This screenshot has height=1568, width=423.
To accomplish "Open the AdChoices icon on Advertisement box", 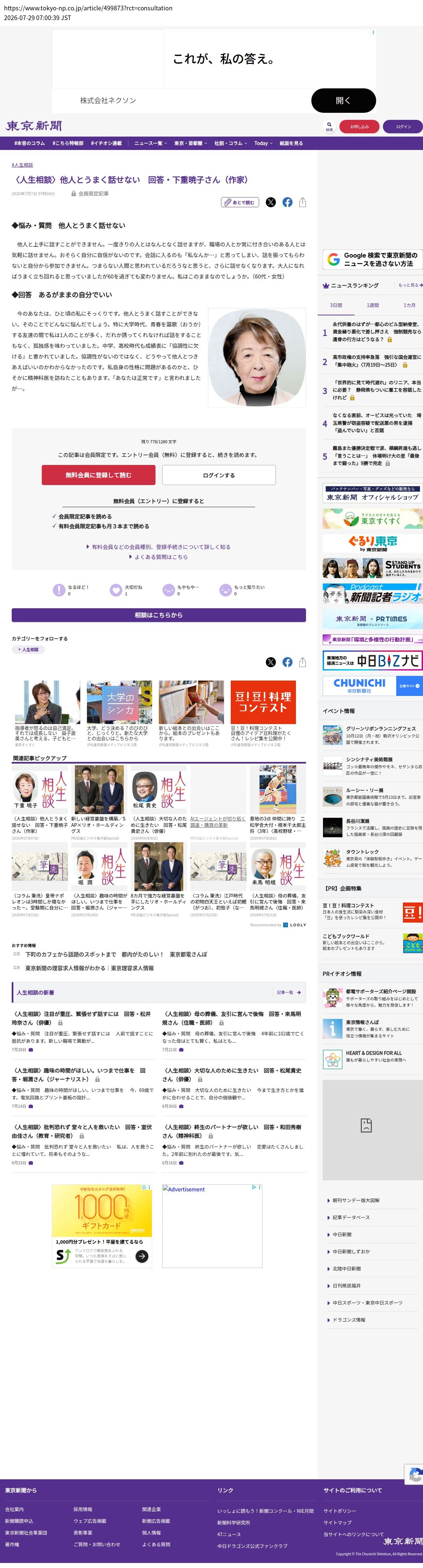I will point(254,1187).
